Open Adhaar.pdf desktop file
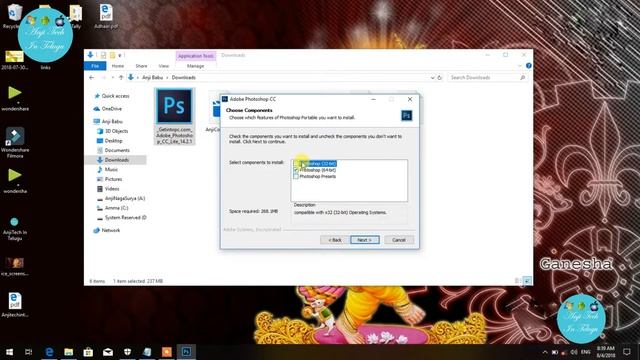640x360 pixels. click(x=106, y=16)
